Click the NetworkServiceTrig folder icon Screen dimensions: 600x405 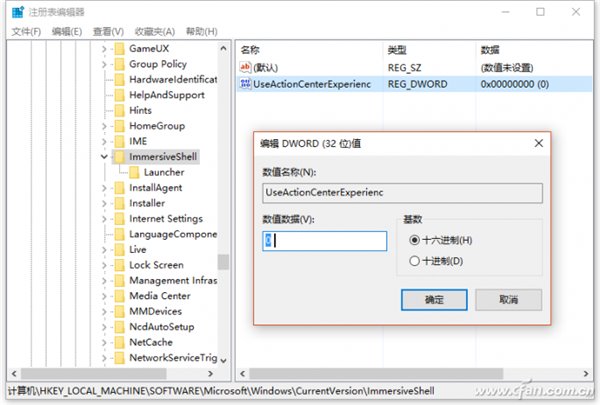point(120,358)
